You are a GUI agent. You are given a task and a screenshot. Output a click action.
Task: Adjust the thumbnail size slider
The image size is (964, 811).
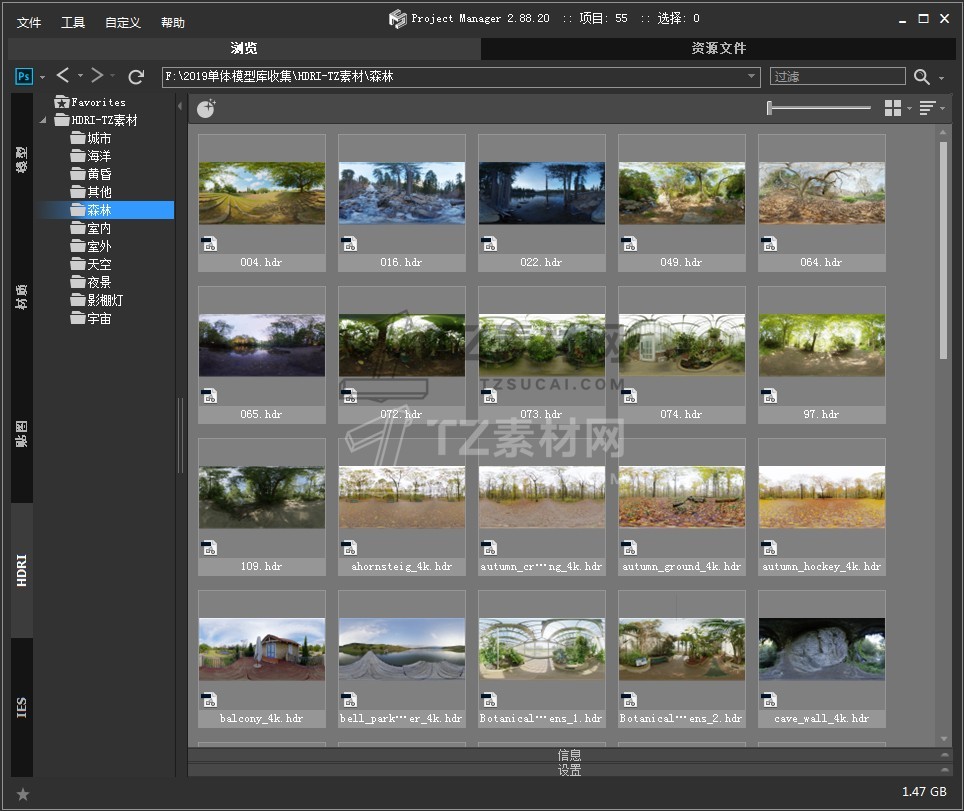tap(819, 108)
